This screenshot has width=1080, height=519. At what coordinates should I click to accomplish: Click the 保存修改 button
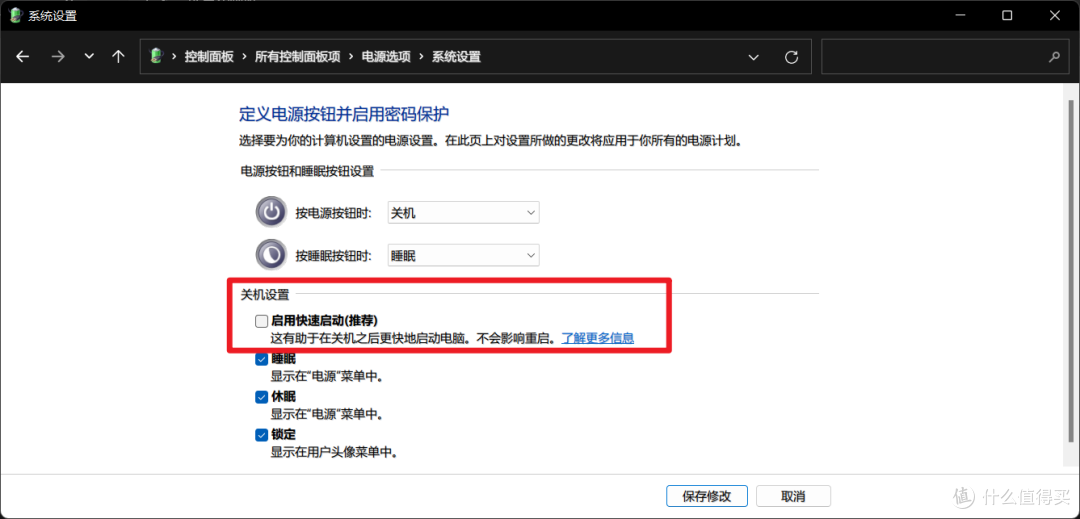[x=707, y=496]
